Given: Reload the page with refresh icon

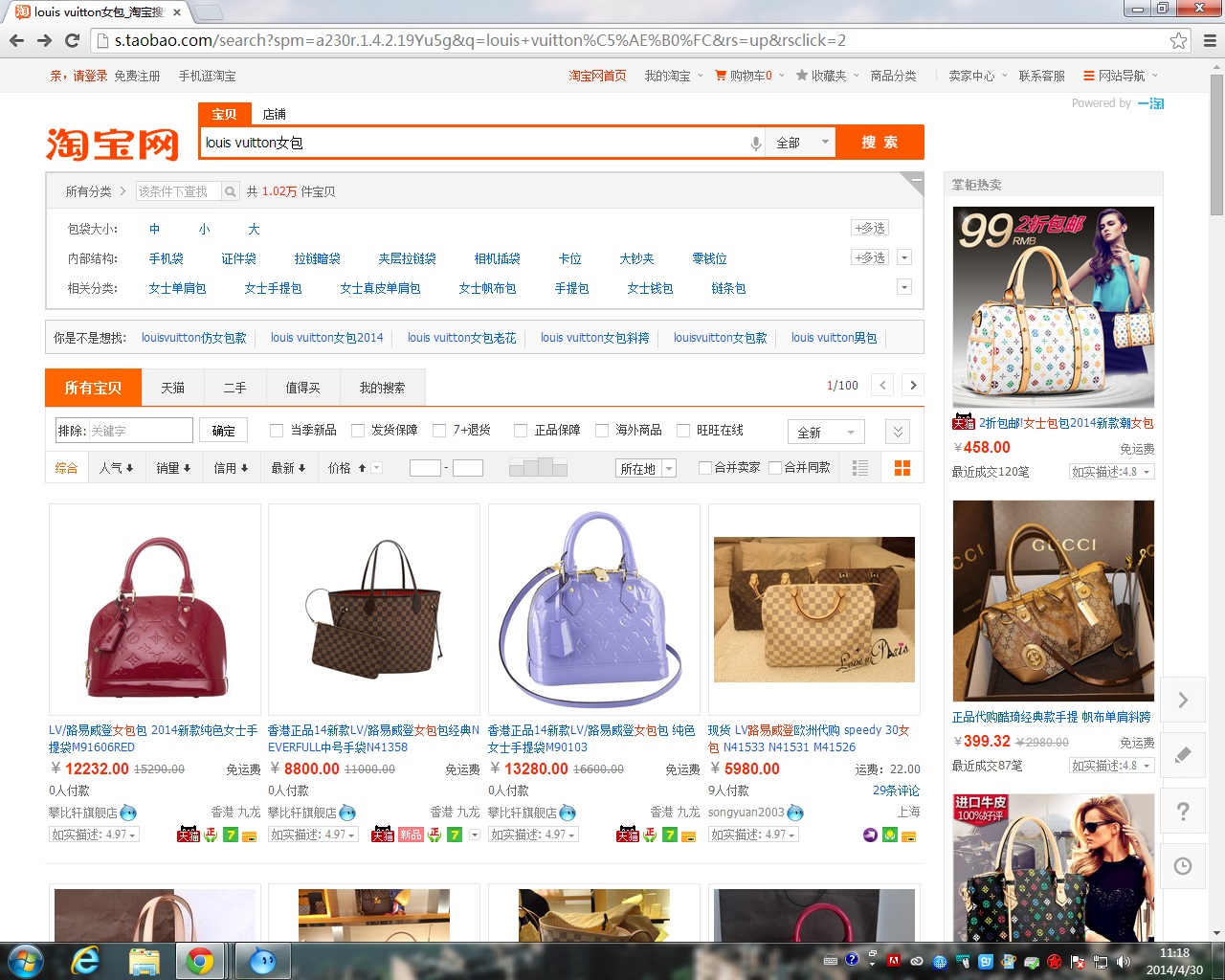Looking at the screenshot, I should click(72, 40).
